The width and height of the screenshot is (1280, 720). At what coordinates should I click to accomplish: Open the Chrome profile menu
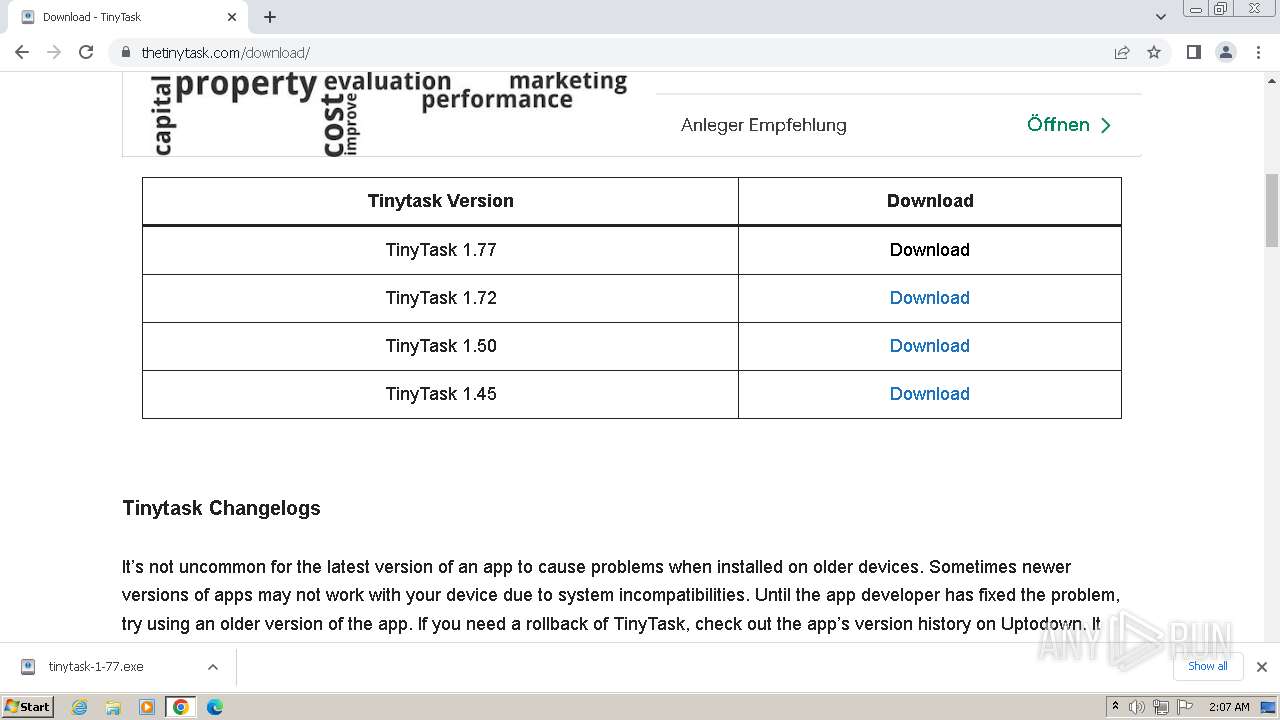click(1225, 52)
